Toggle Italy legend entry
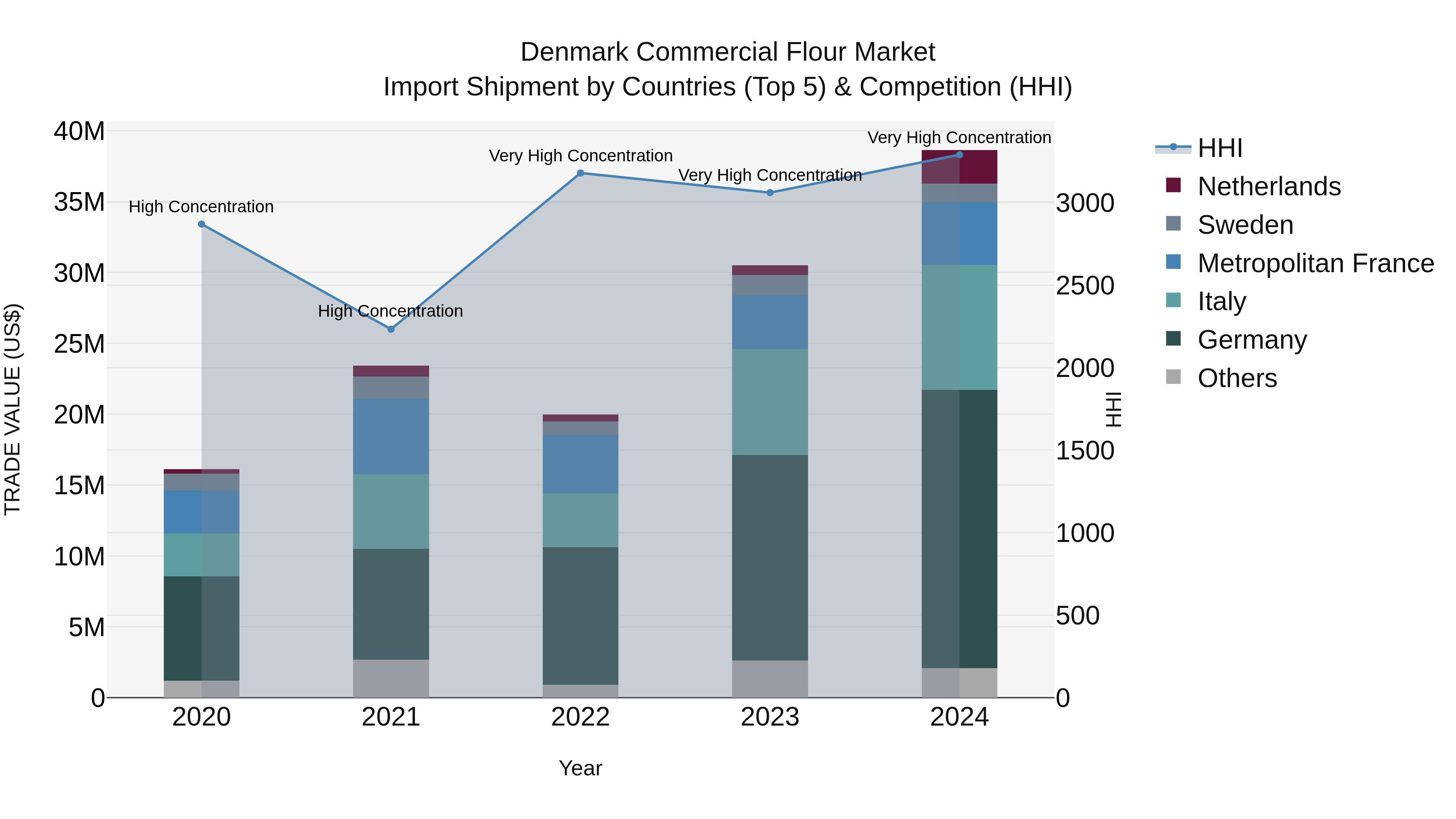 pos(1206,301)
